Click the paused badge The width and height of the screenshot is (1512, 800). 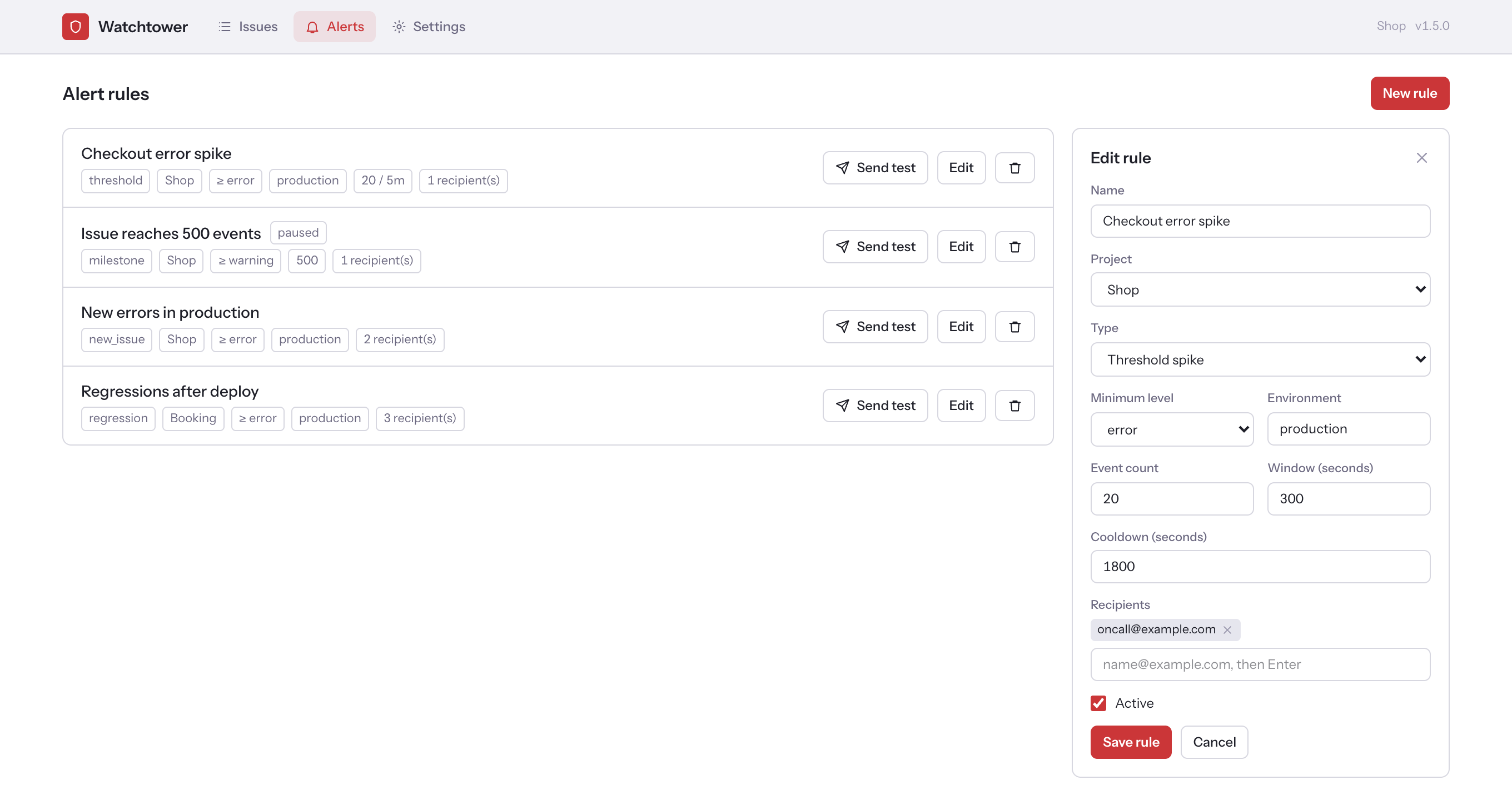click(x=298, y=233)
